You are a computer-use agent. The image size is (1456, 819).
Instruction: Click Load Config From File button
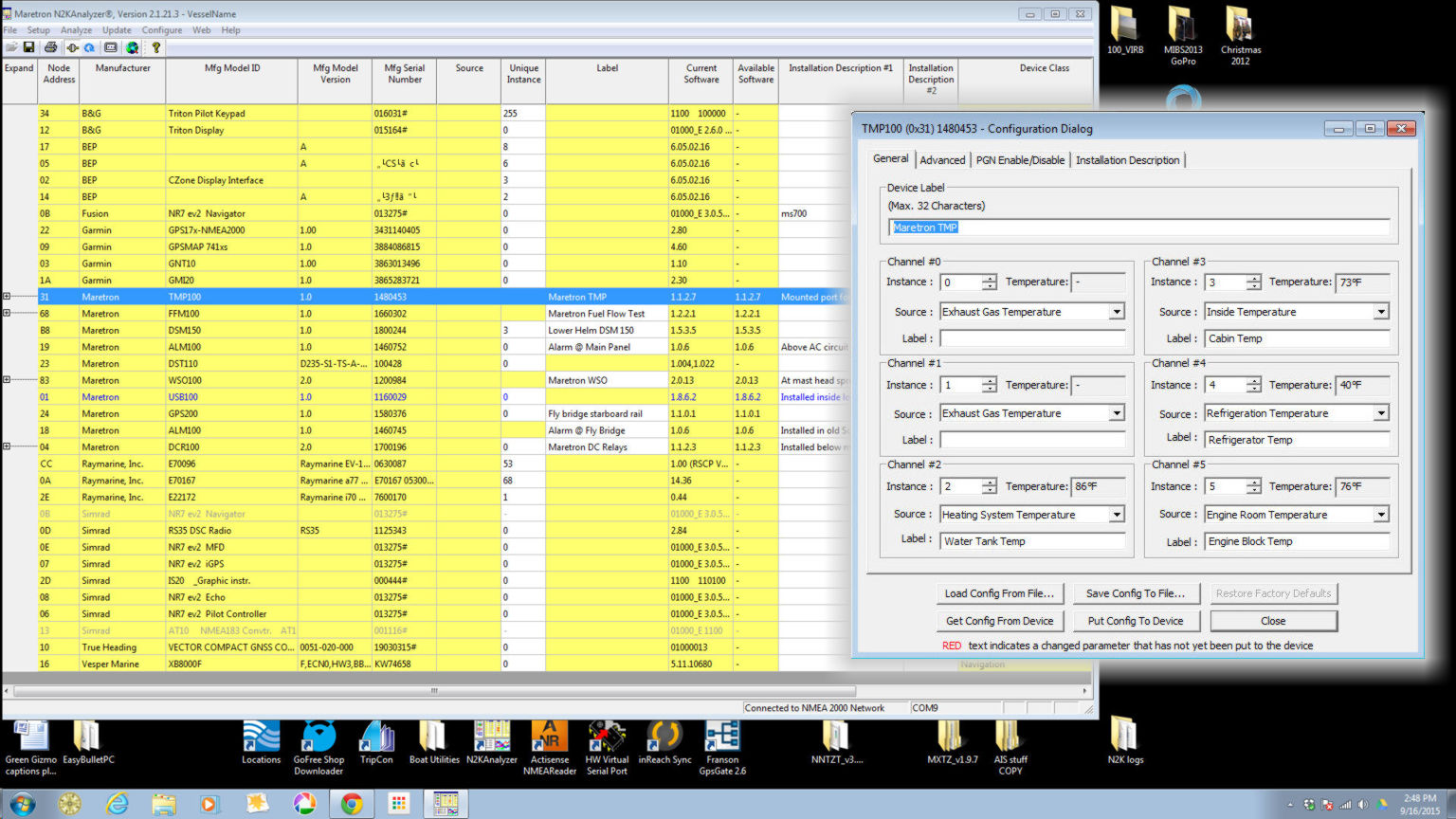999,593
